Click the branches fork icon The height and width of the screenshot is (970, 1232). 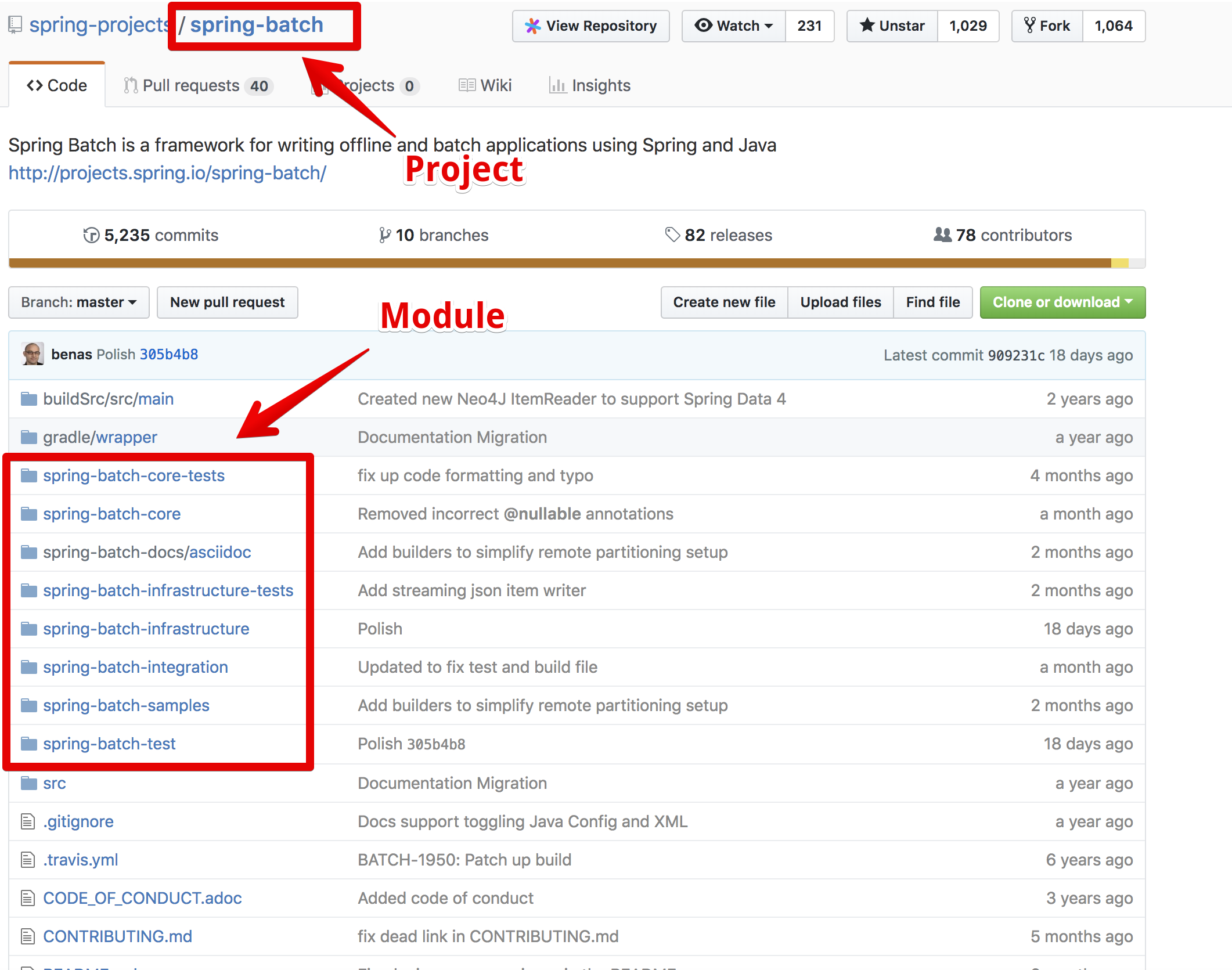point(384,235)
